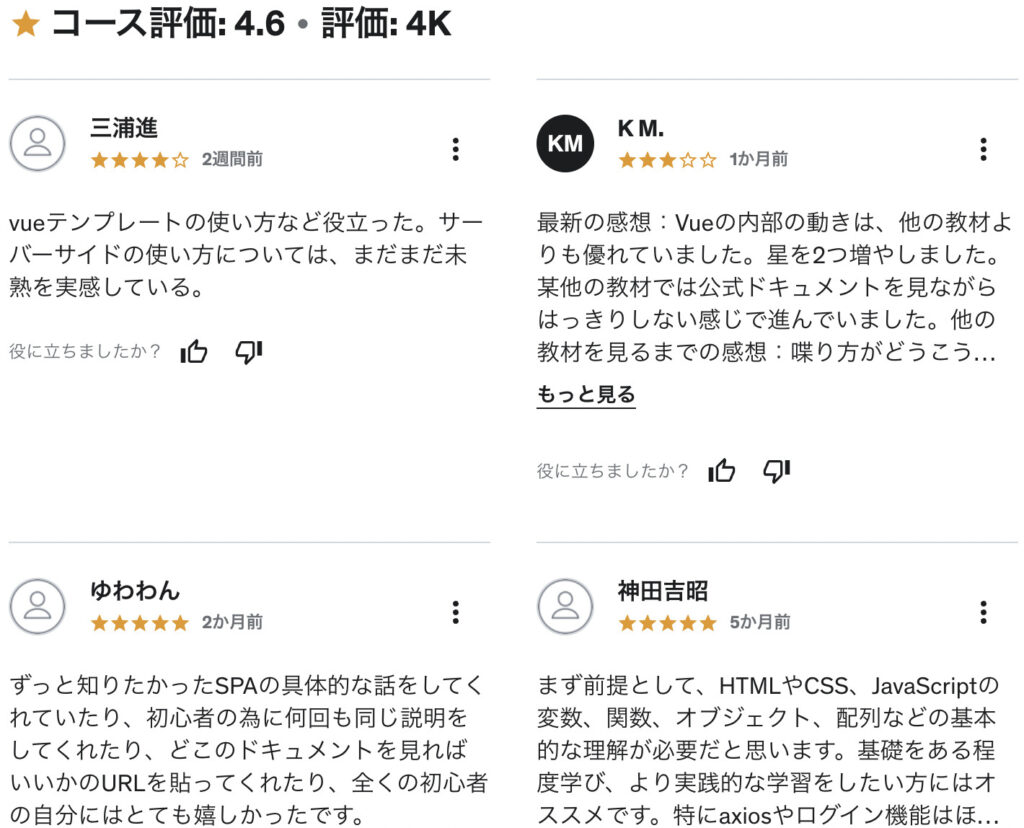Click reviewer name ゆわわん
Viewport: 1024px width, 828px height.
click(135, 590)
